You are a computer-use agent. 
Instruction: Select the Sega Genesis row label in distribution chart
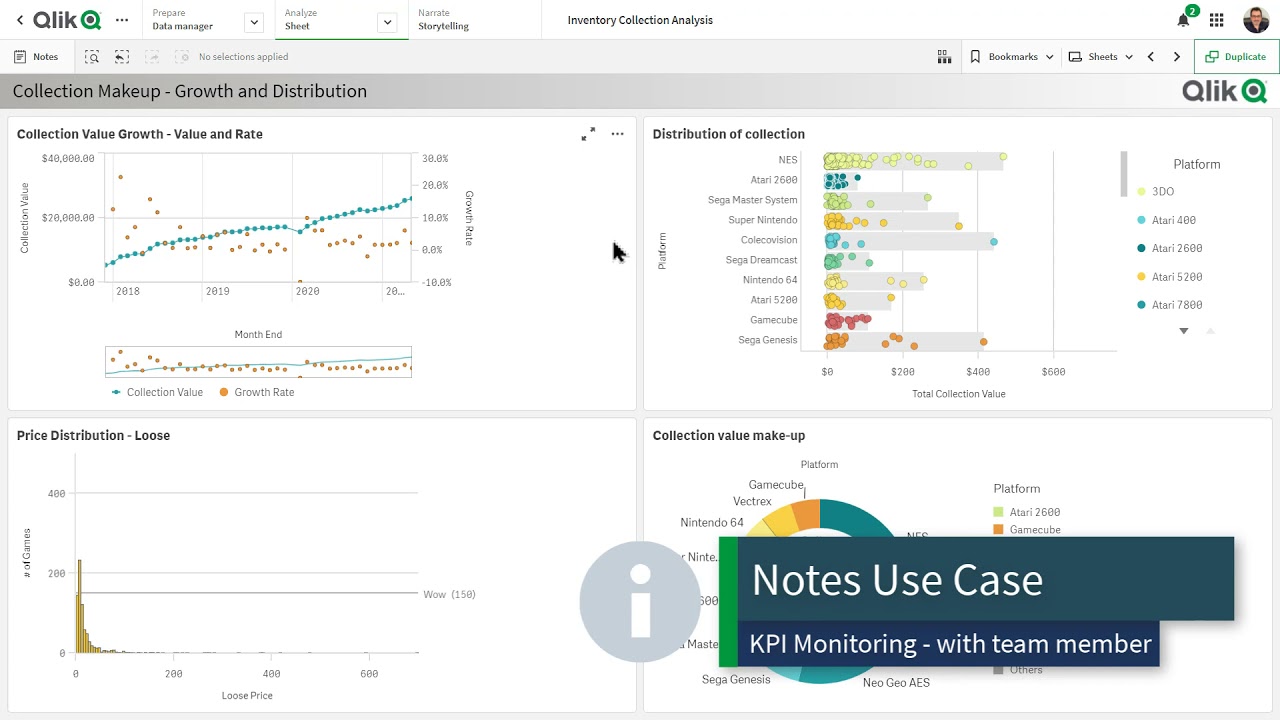(767, 340)
